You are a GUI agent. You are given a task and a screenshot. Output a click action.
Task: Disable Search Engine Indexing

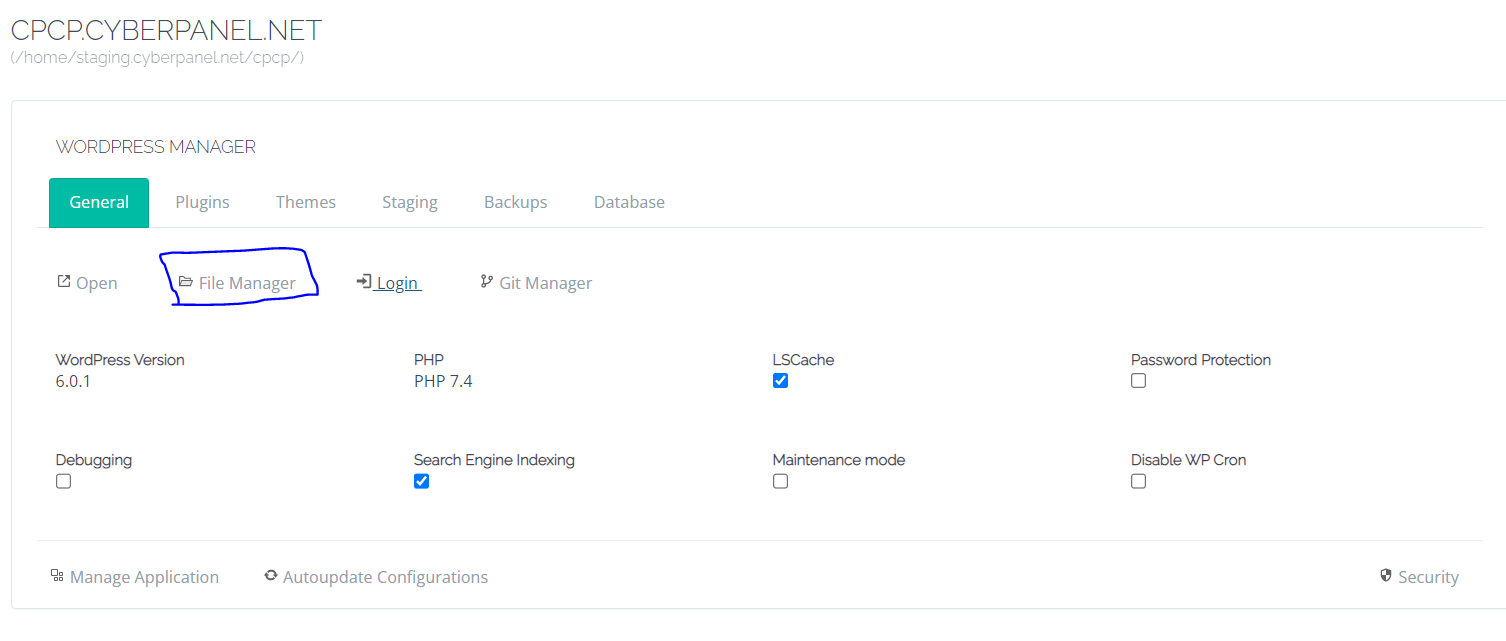tap(421, 481)
